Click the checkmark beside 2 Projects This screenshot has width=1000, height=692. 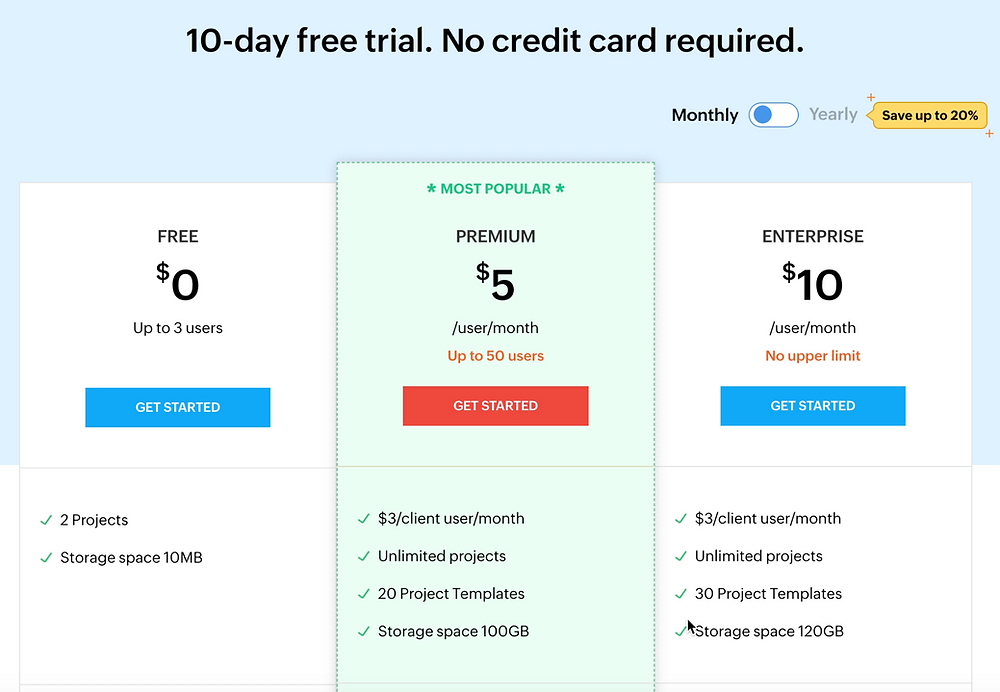pyautogui.click(x=46, y=520)
